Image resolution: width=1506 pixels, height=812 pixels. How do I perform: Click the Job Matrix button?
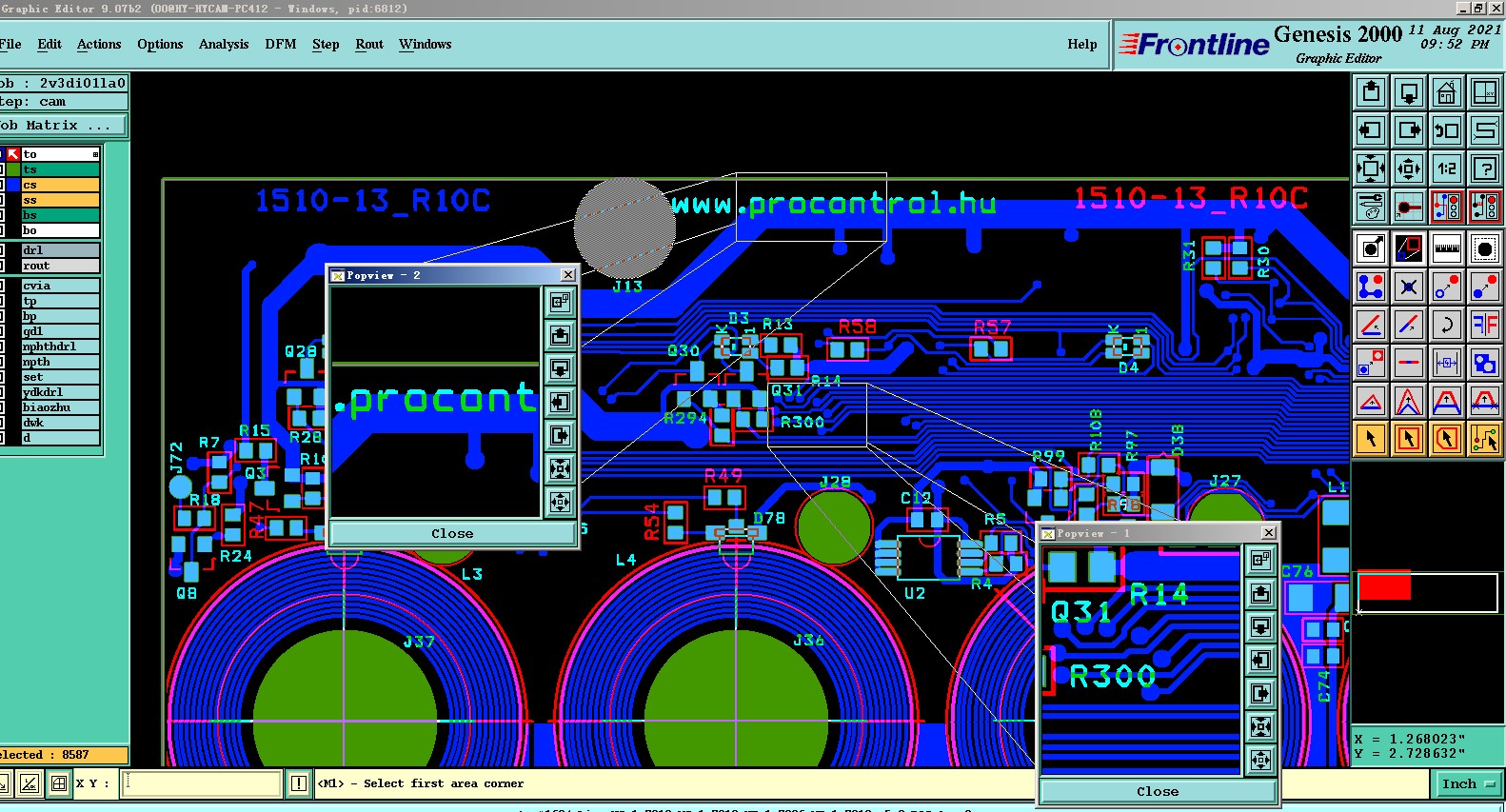[x=61, y=125]
